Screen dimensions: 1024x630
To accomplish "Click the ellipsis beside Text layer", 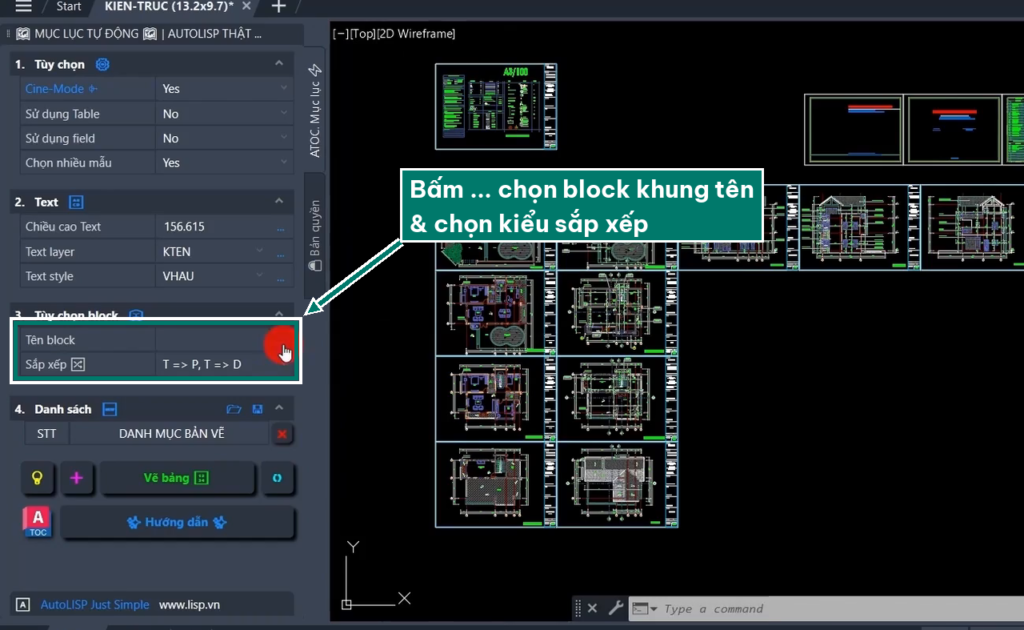I will [x=281, y=253].
